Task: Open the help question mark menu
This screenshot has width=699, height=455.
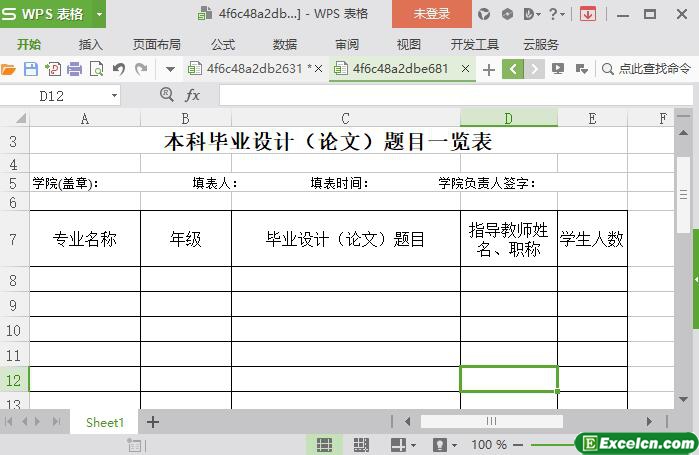Action: pyautogui.click(x=556, y=14)
